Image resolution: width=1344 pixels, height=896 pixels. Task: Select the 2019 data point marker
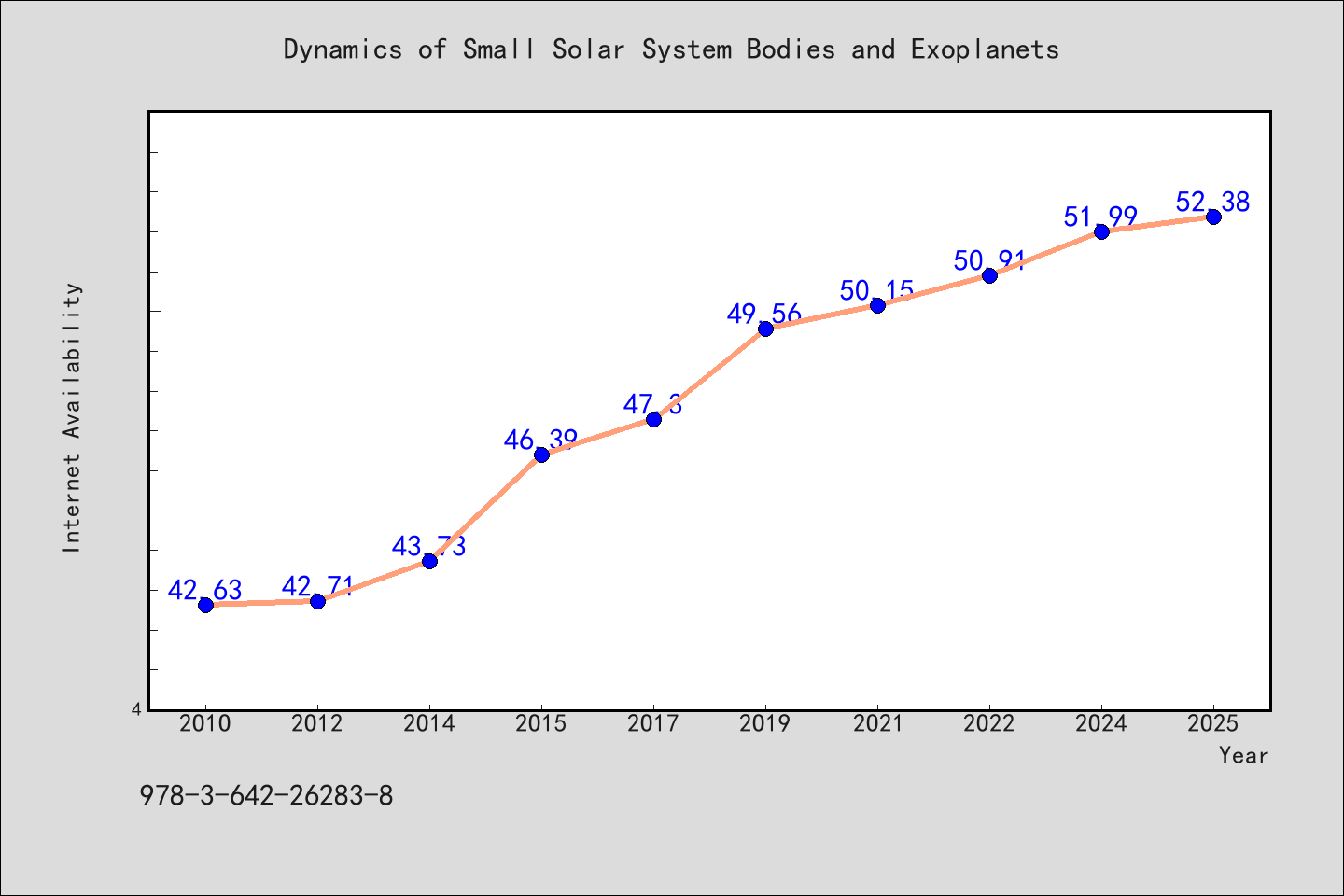[765, 329]
